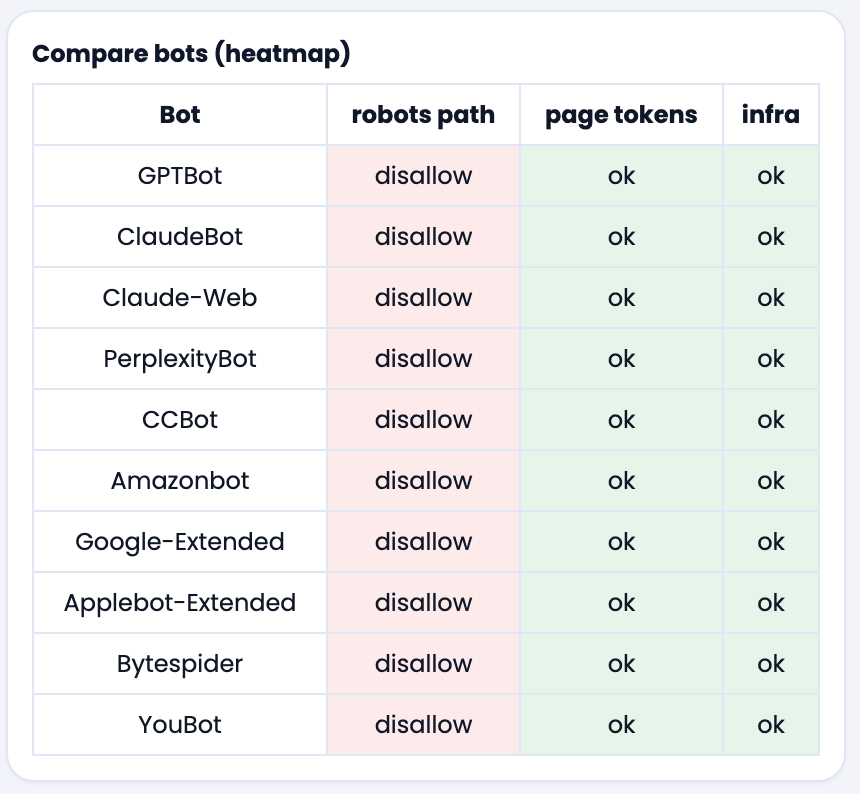Click the Amazonbot name cell
The height and width of the screenshot is (794, 860).
click(x=180, y=481)
